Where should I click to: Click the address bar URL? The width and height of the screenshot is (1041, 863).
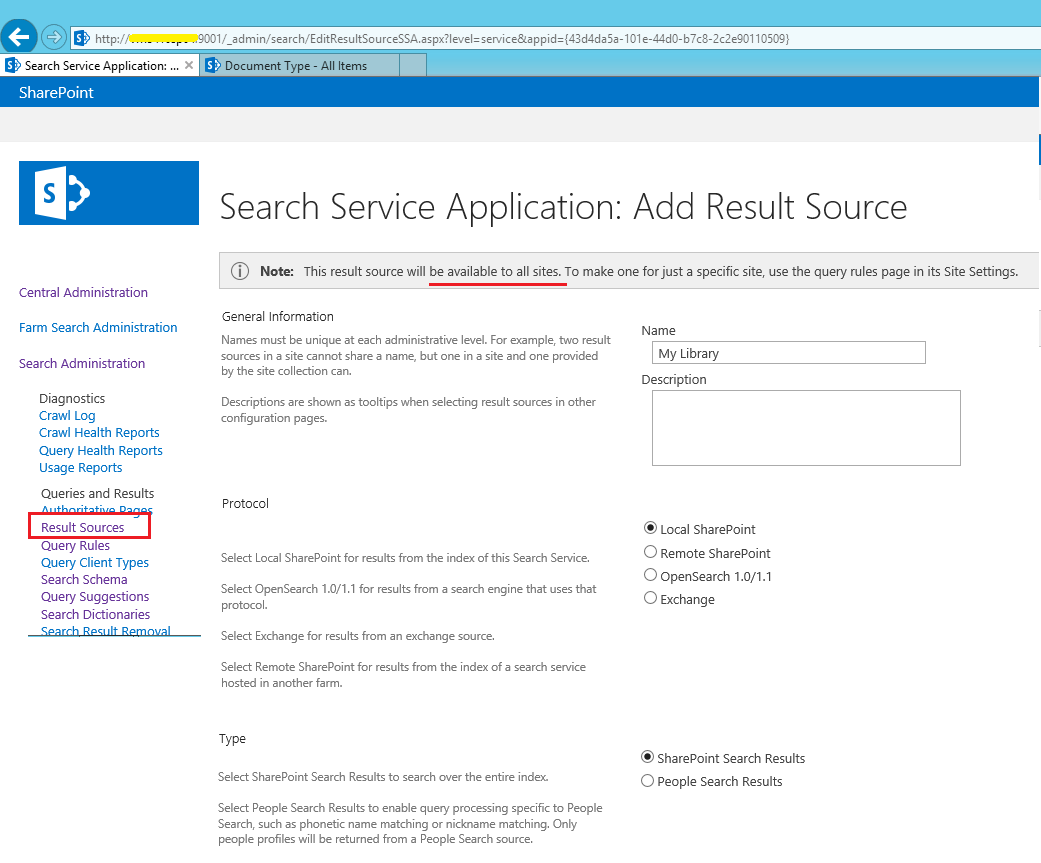coord(441,39)
